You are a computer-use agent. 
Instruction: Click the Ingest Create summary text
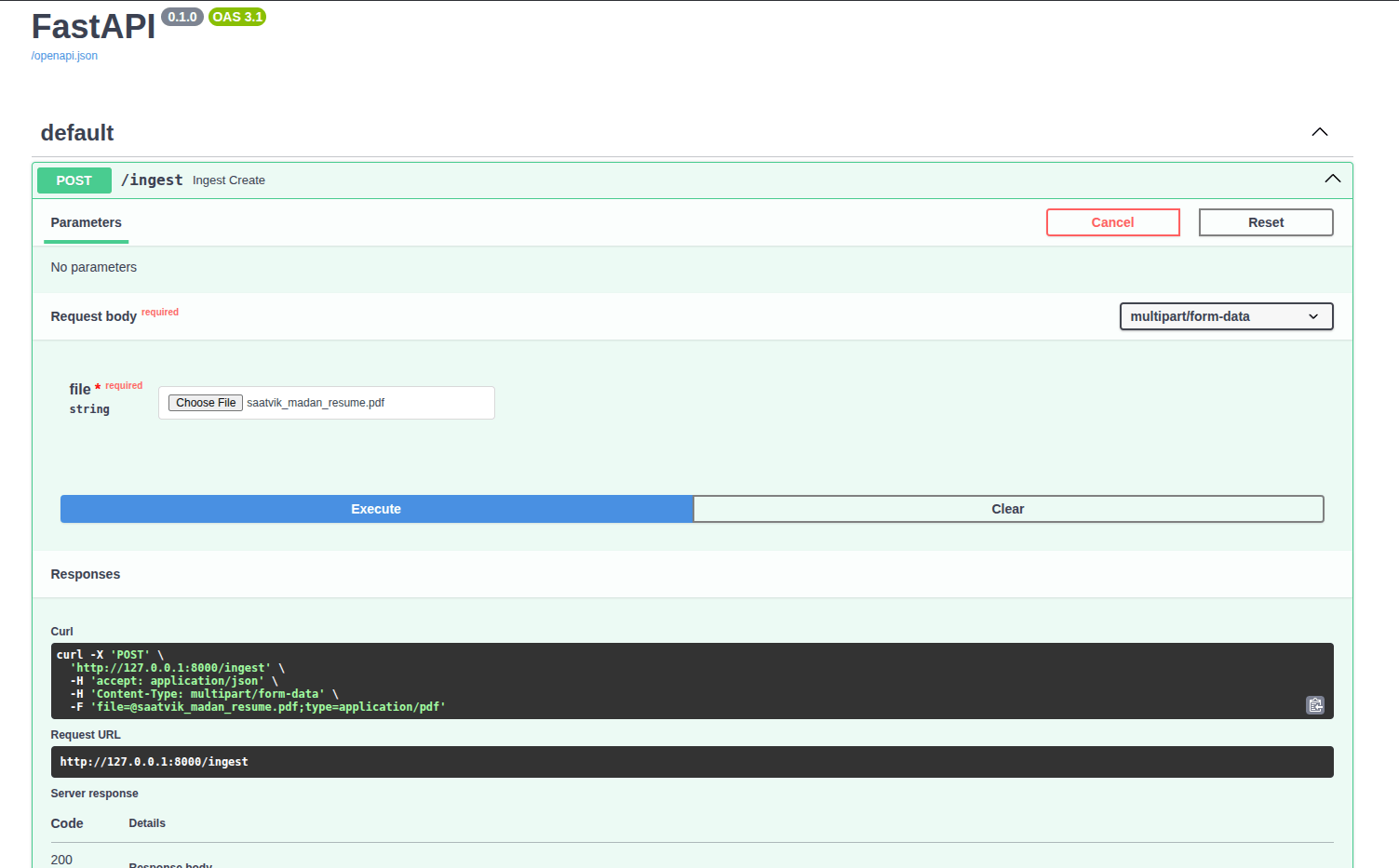pos(229,180)
